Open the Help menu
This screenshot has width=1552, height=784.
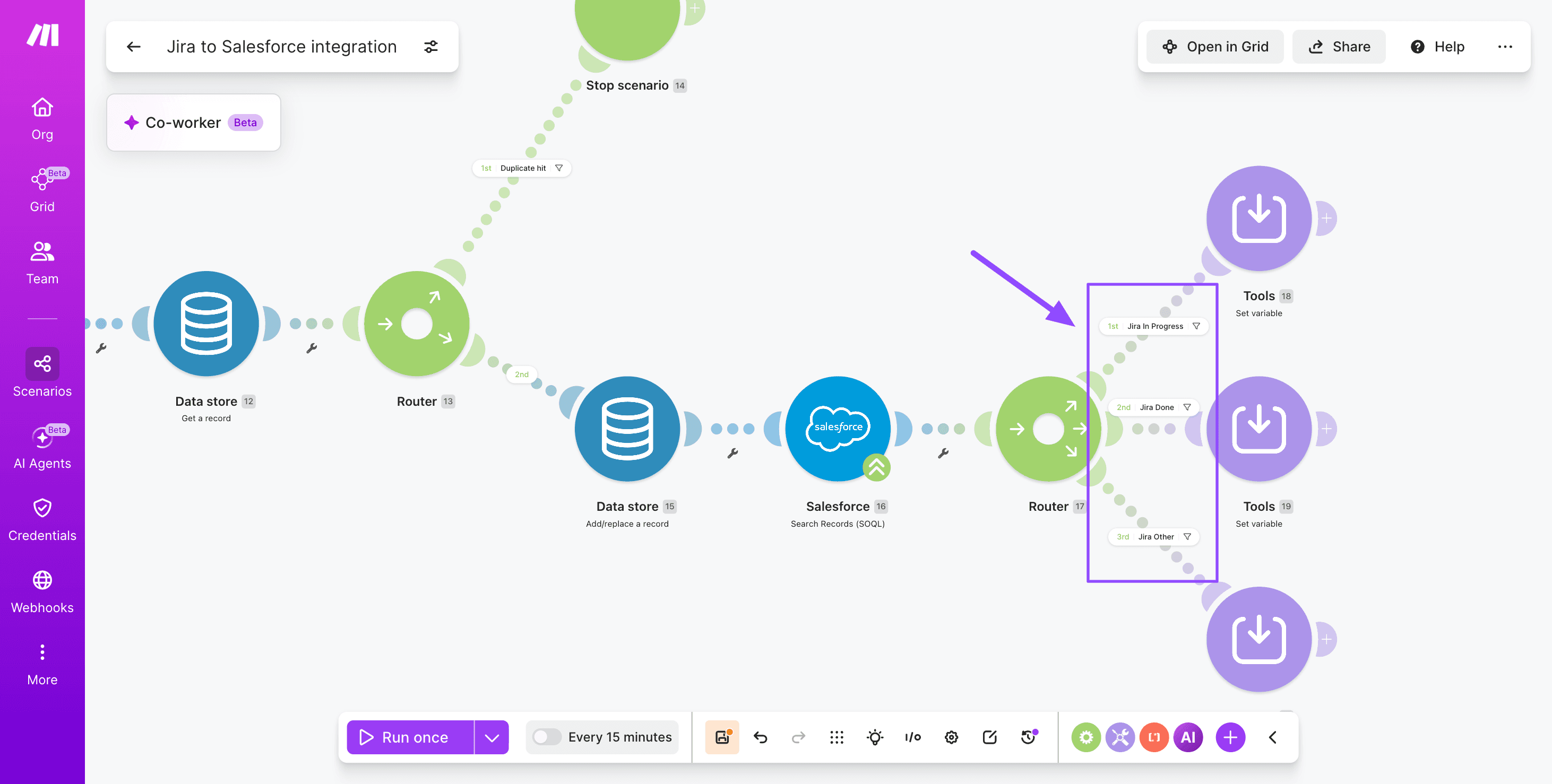coord(1437,46)
